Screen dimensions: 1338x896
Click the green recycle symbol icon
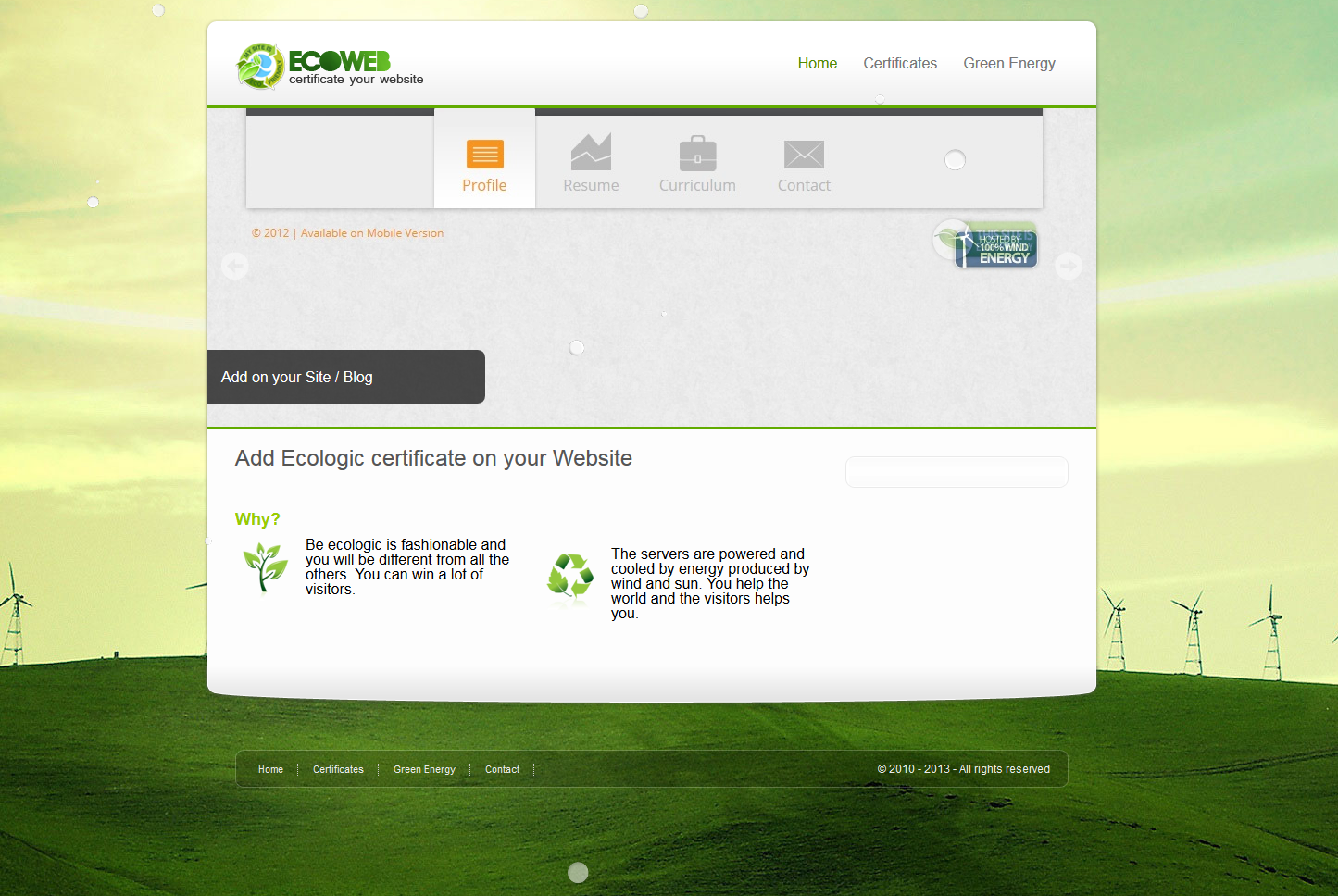click(570, 578)
